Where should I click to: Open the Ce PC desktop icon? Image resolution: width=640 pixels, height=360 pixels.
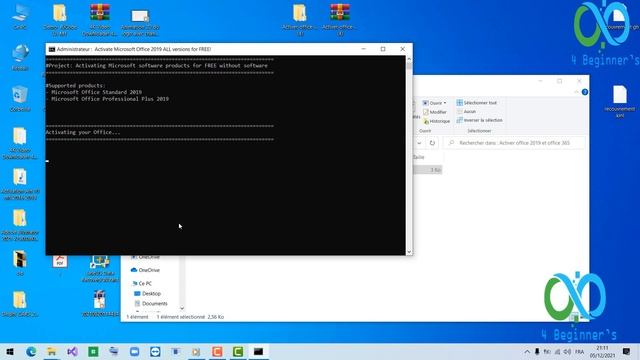pos(20,16)
